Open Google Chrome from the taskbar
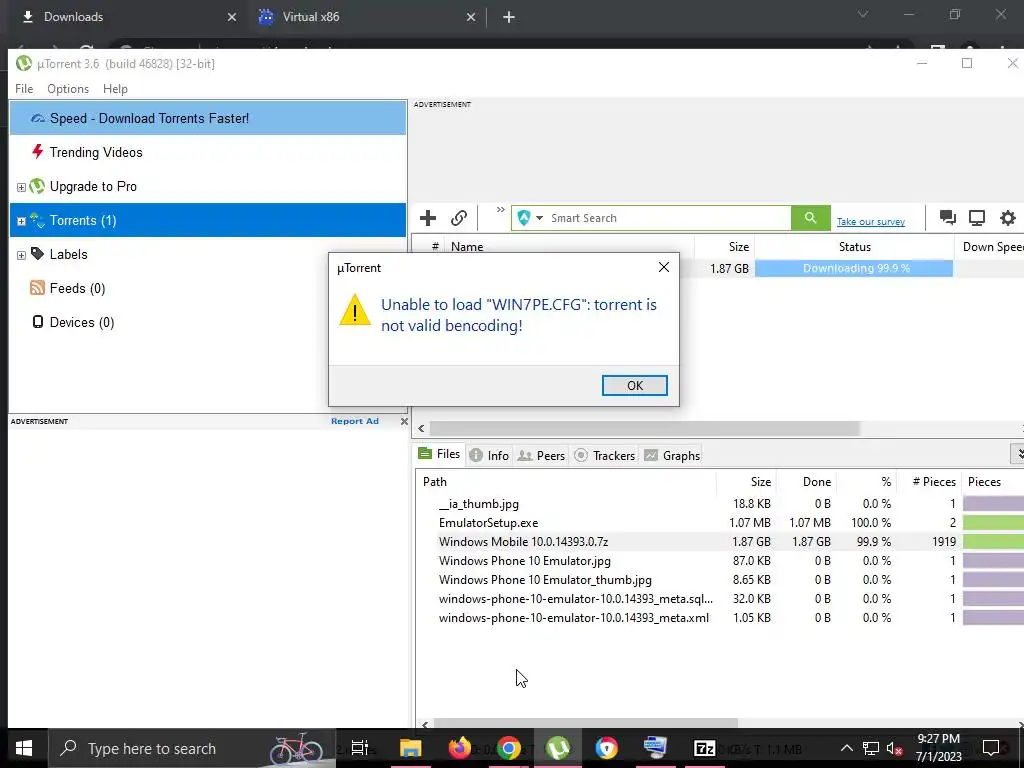 [x=508, y=748]
